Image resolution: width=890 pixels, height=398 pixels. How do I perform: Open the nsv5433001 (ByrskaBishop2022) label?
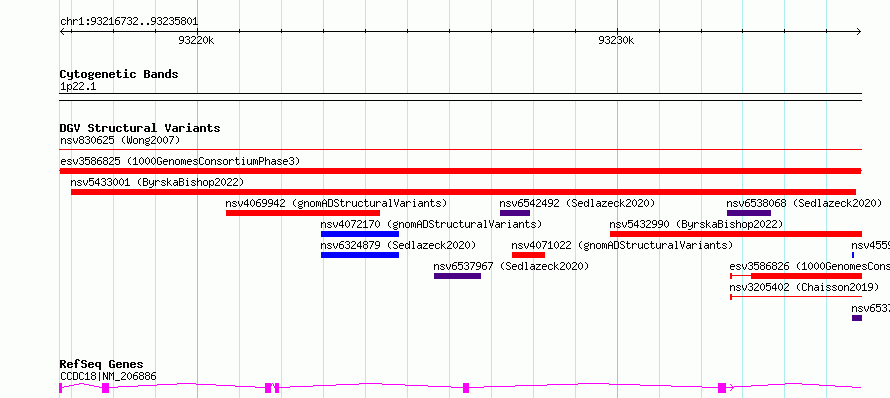point(157,182)
